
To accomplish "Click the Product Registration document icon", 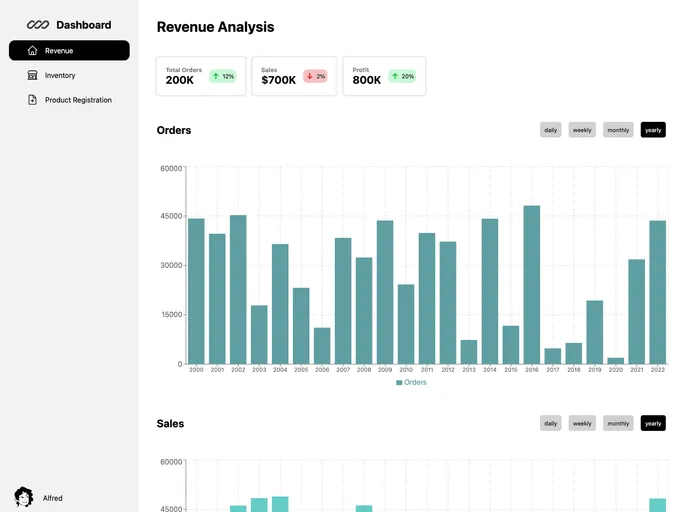I will pyautogui.click(x=32, y=100).
